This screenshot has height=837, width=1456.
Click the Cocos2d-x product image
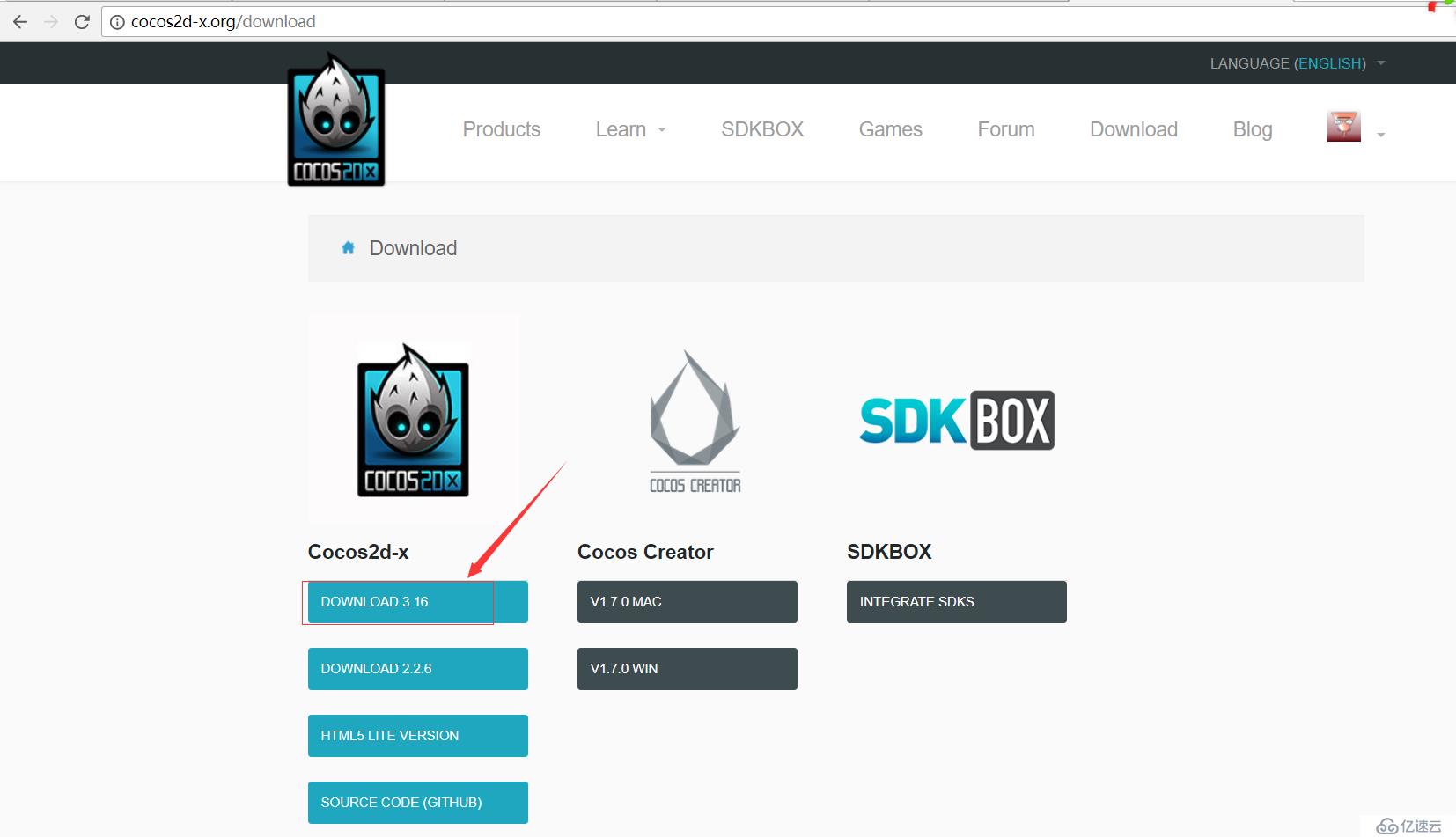413,420
